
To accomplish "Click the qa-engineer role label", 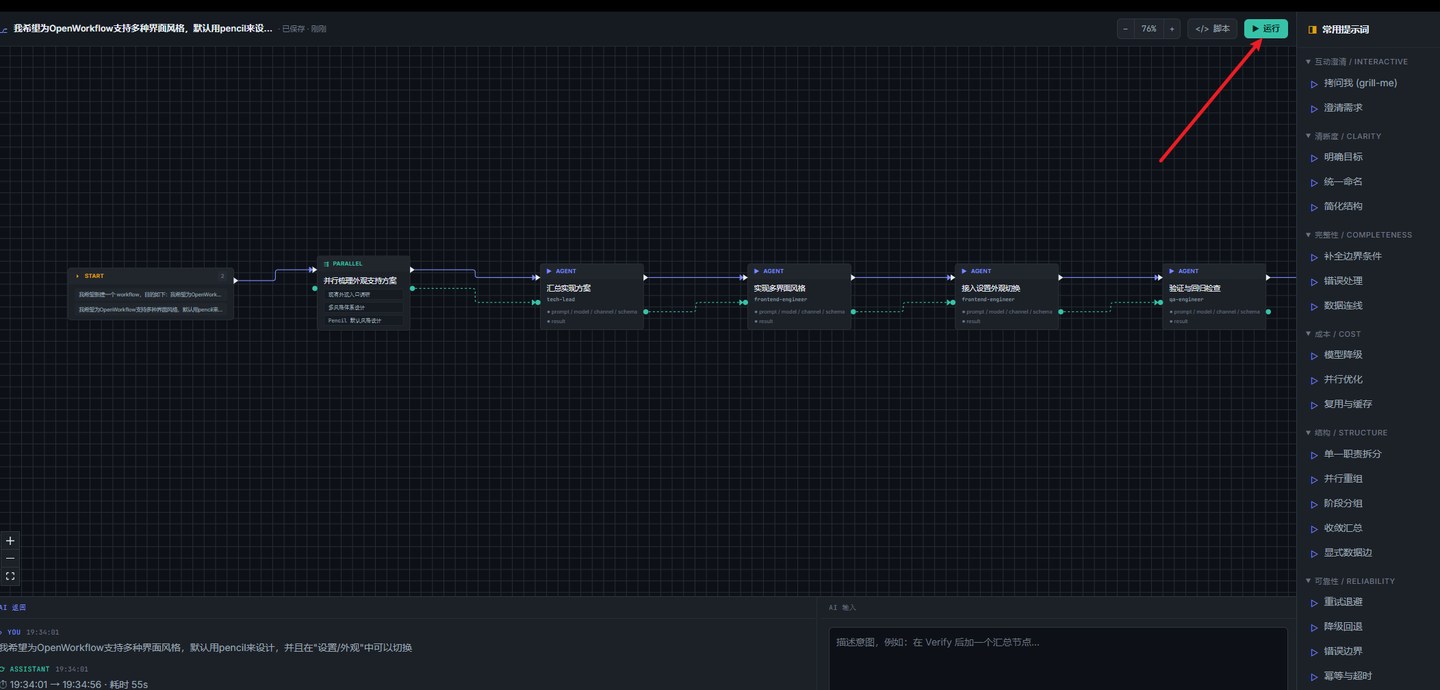I will click(x=1185, y=299).
